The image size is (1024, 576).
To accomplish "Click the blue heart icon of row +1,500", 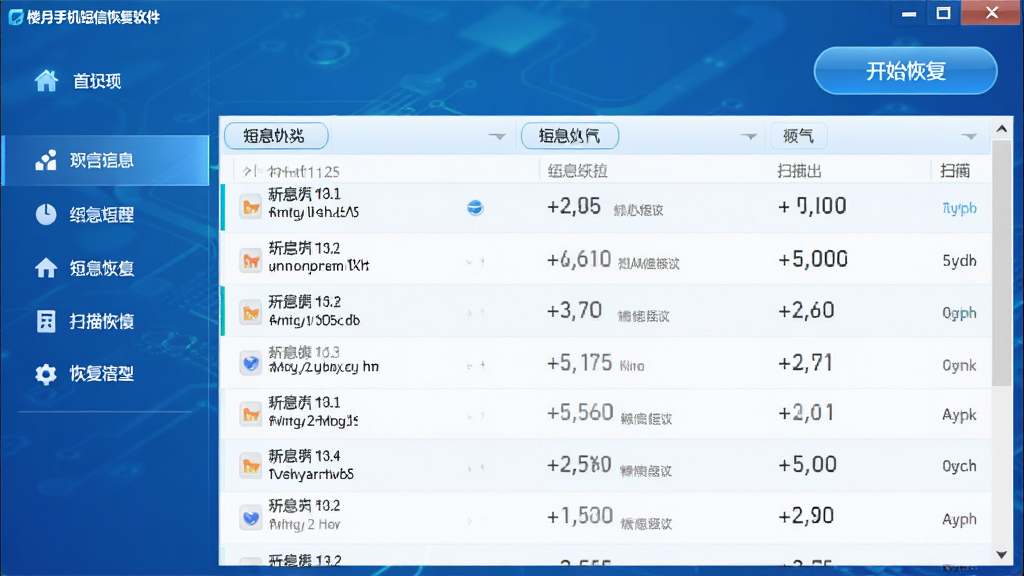I will [251, 517].
